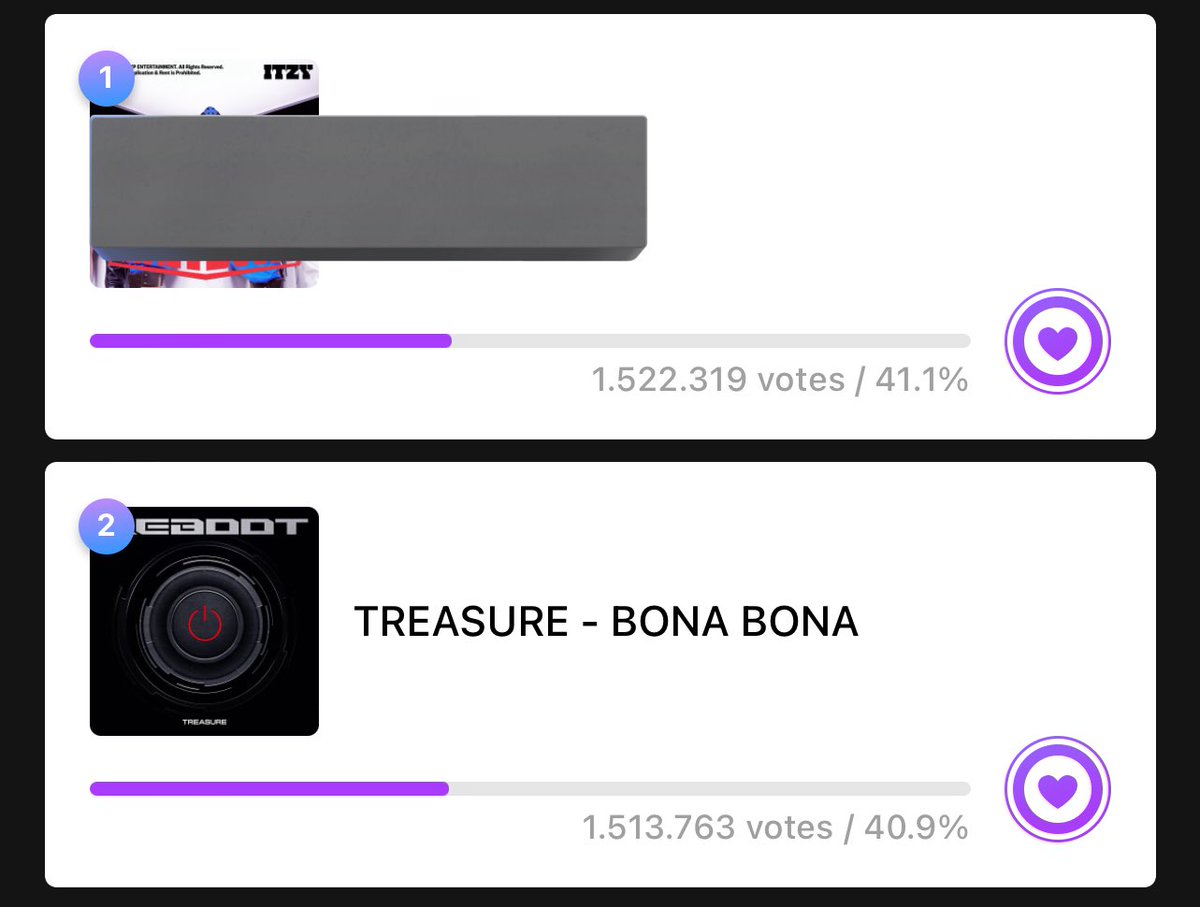1200x907 pixels.
Task: Click the red power button on album art
Action: tap(204, 624)
